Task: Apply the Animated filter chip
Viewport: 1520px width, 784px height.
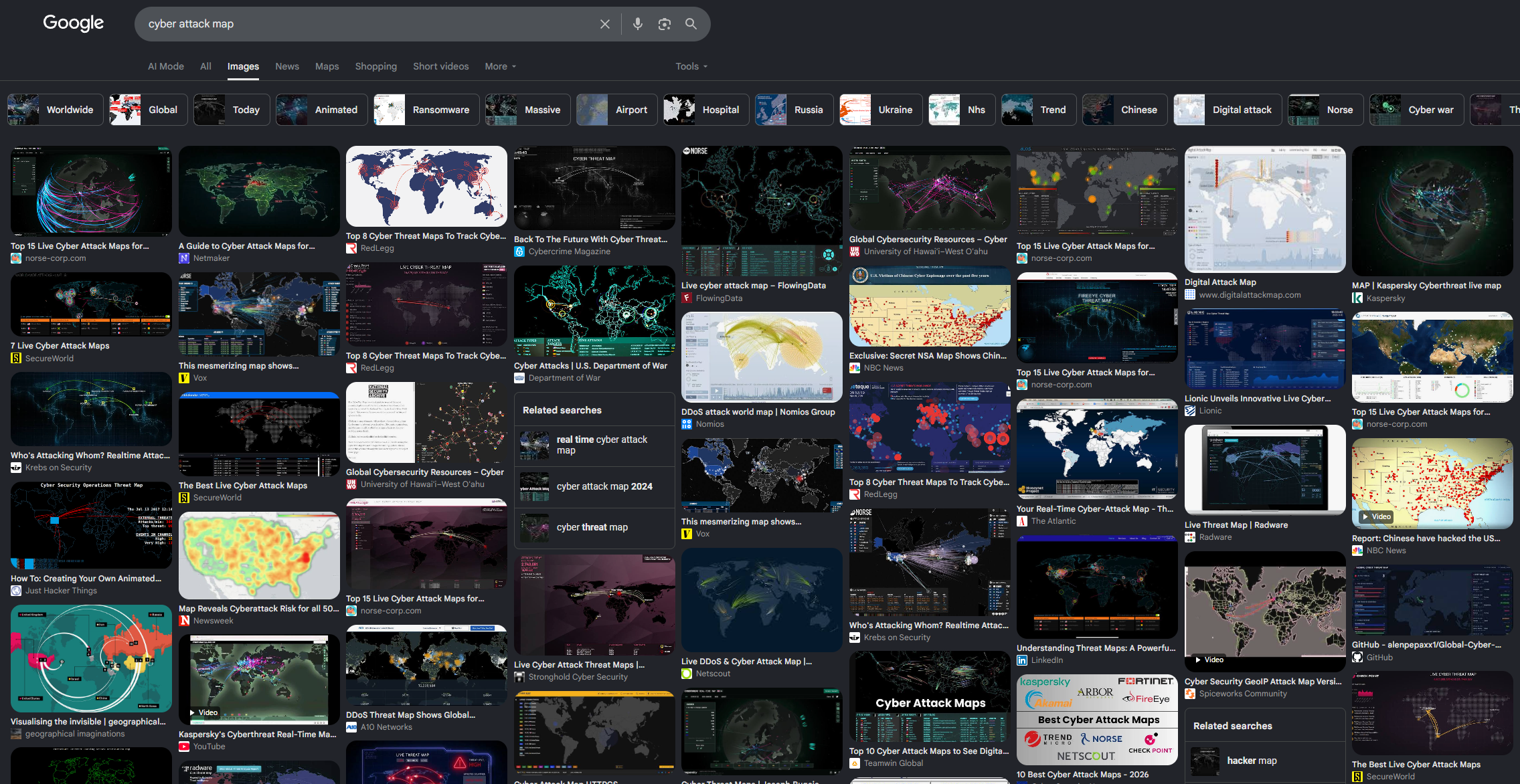Action: coord(322,110)
